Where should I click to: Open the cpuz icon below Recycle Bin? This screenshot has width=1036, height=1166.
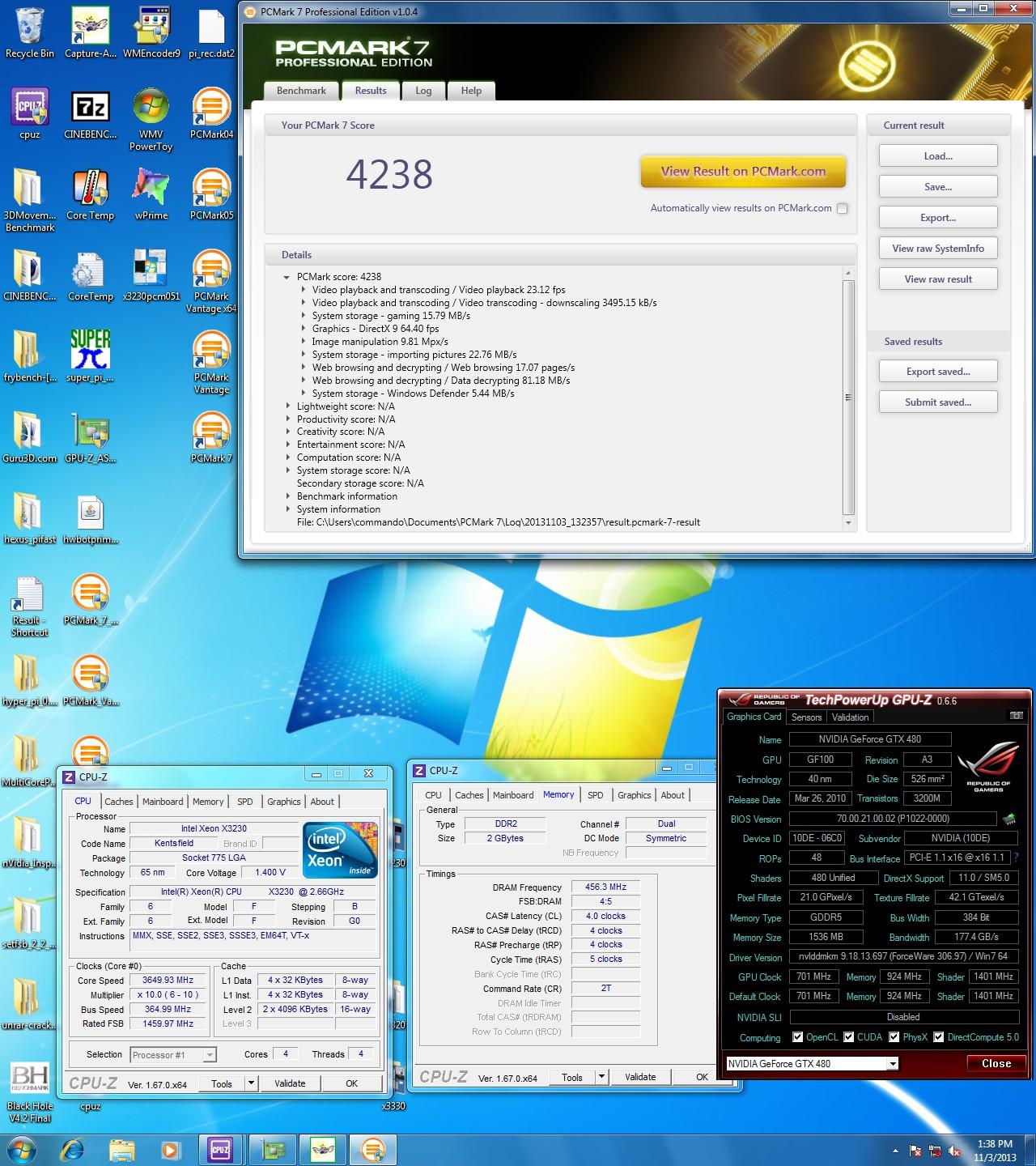[30, 113]
